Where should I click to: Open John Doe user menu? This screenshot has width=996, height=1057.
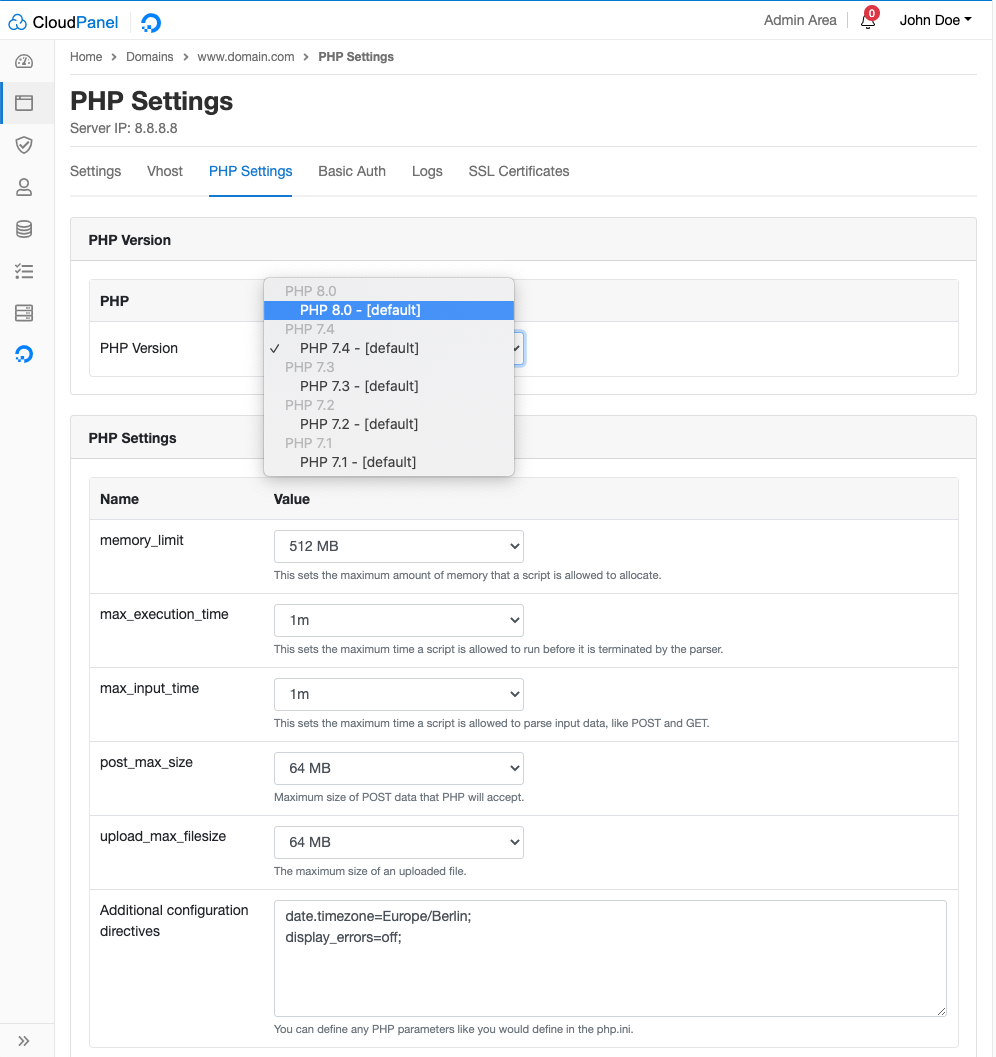(x=935, y=20)
